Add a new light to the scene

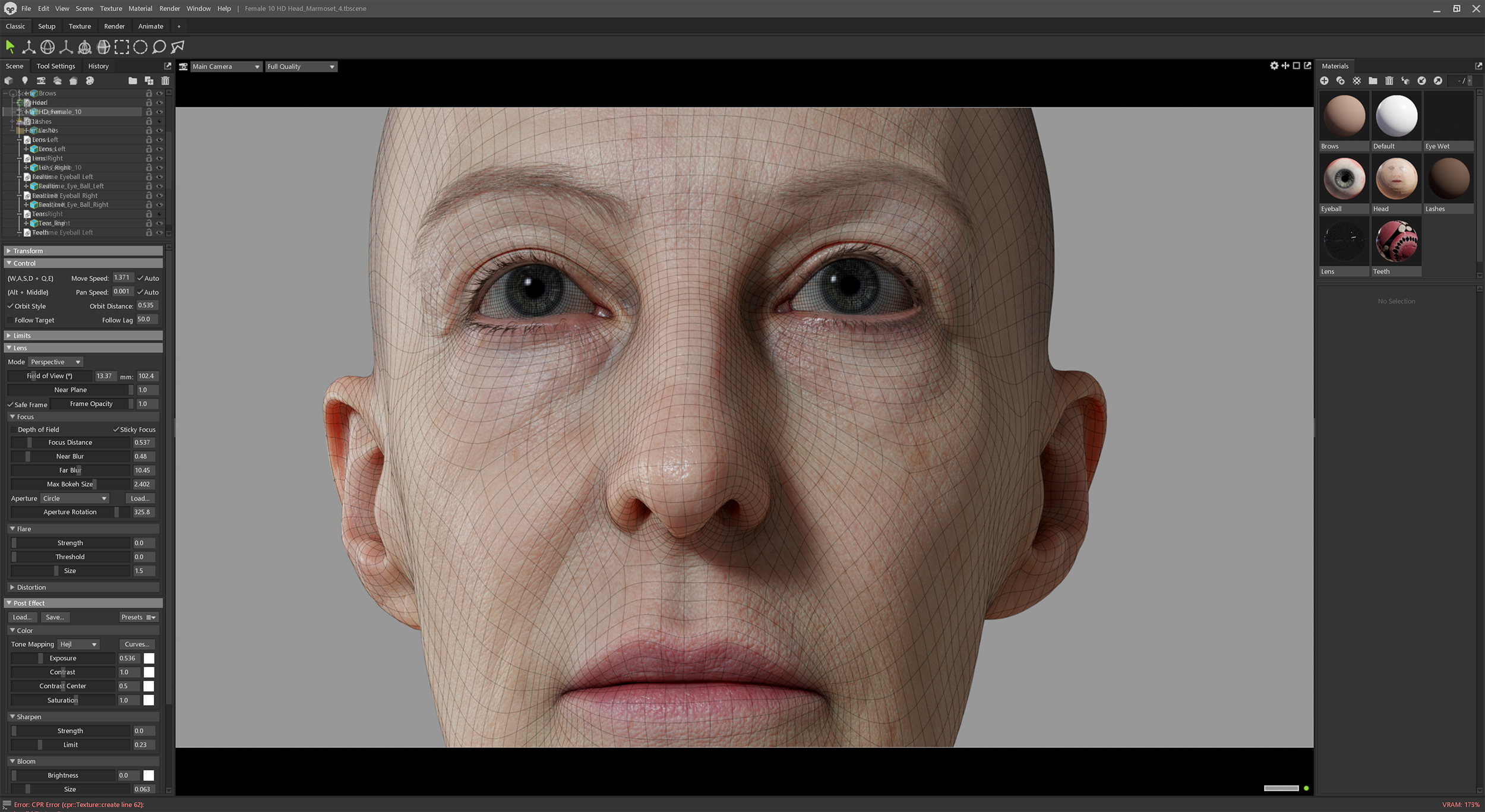[x=25, y=80]
